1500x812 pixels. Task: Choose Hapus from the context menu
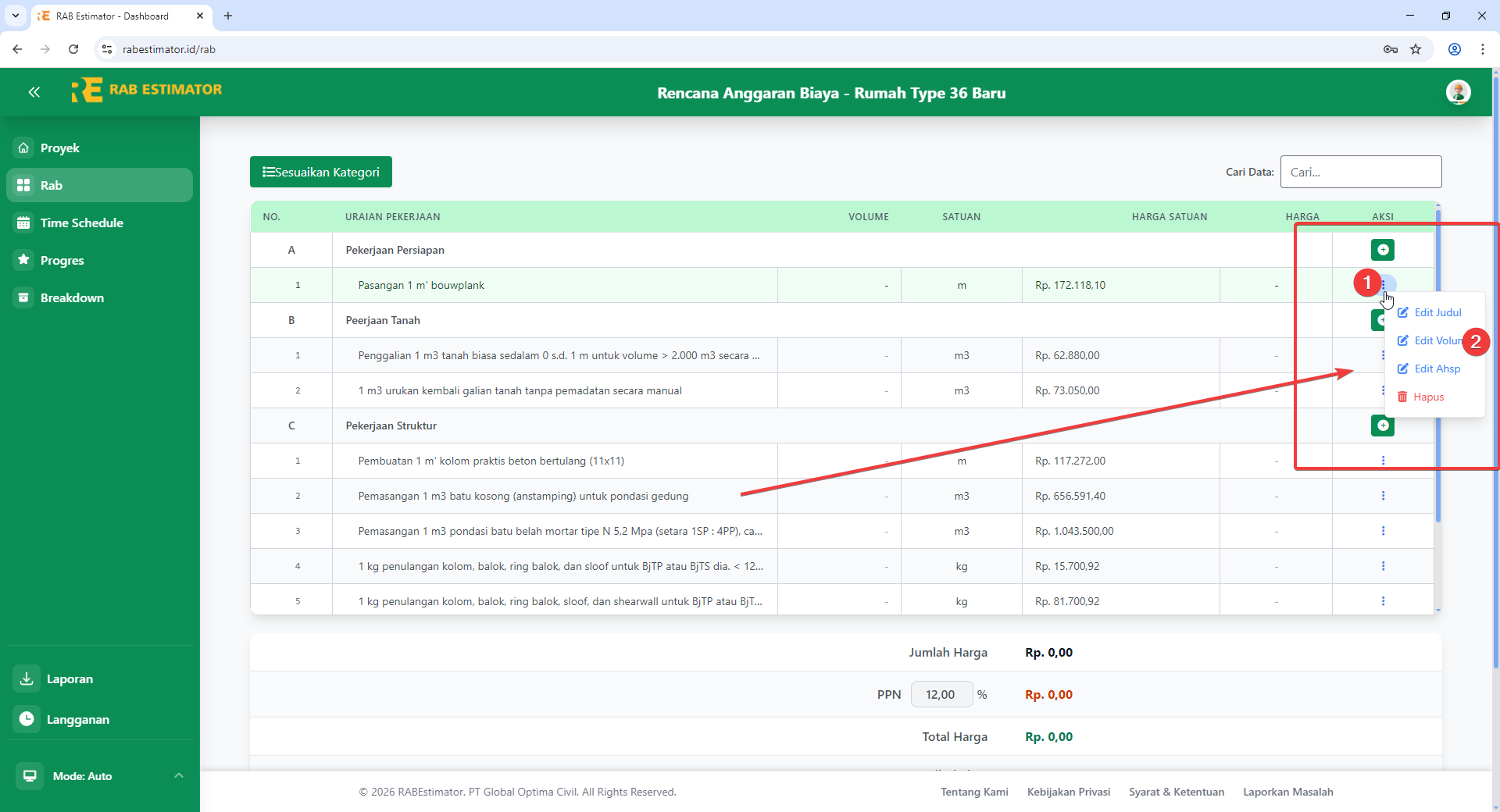tap(1429, 396)
